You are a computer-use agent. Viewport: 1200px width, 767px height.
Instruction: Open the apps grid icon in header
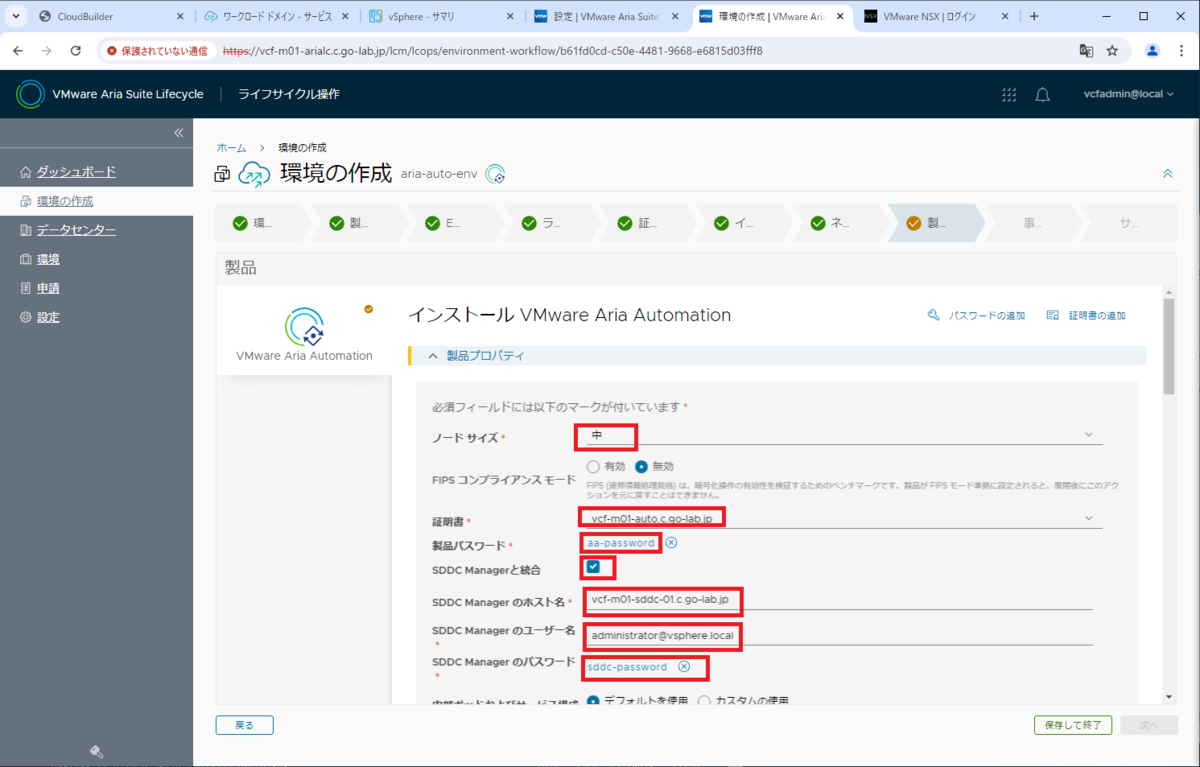coord(1009,94)
